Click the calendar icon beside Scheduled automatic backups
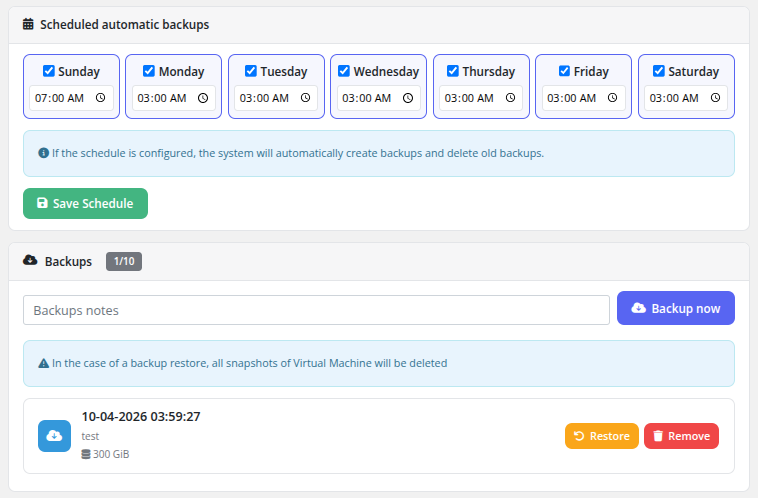The height and width of the screenshot is (498, 758). pyautogui.click(x=29, y=24)
